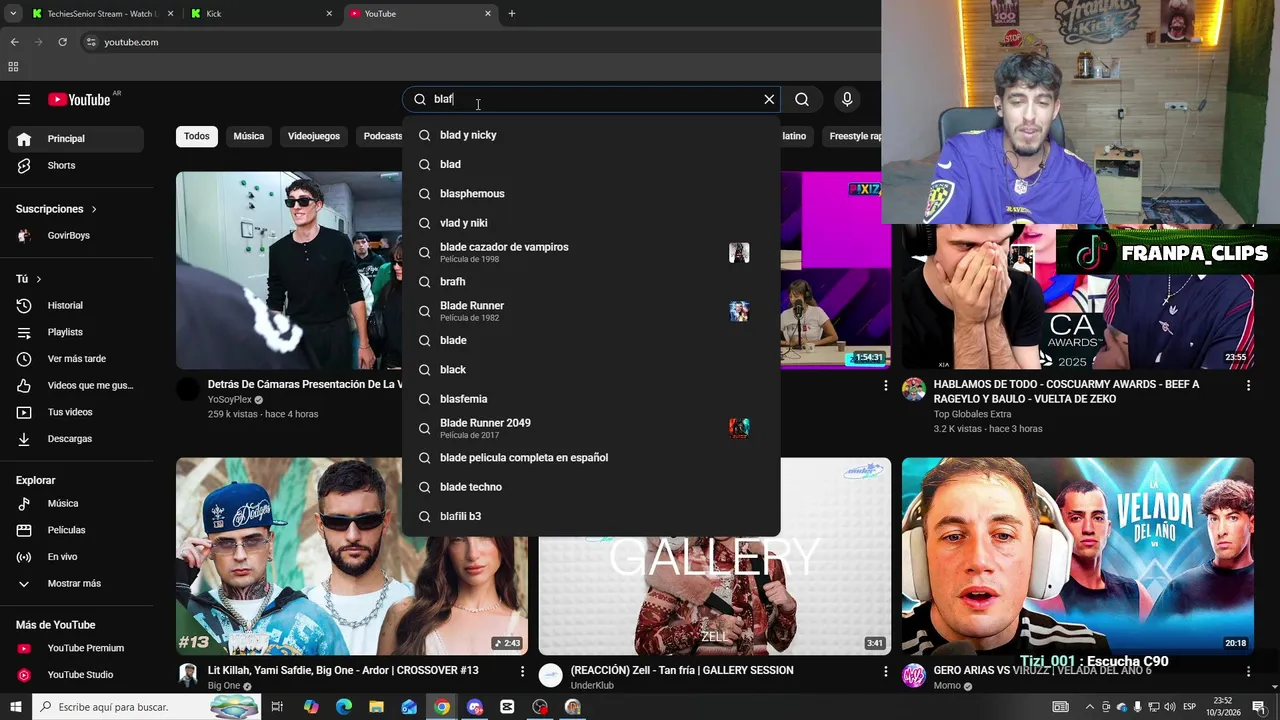Viewport: 1280px width, 720px height.
Task: Open GERO ARIAS VS VIRUZZ video thumbnail
Action: (x=1077, y=556)
